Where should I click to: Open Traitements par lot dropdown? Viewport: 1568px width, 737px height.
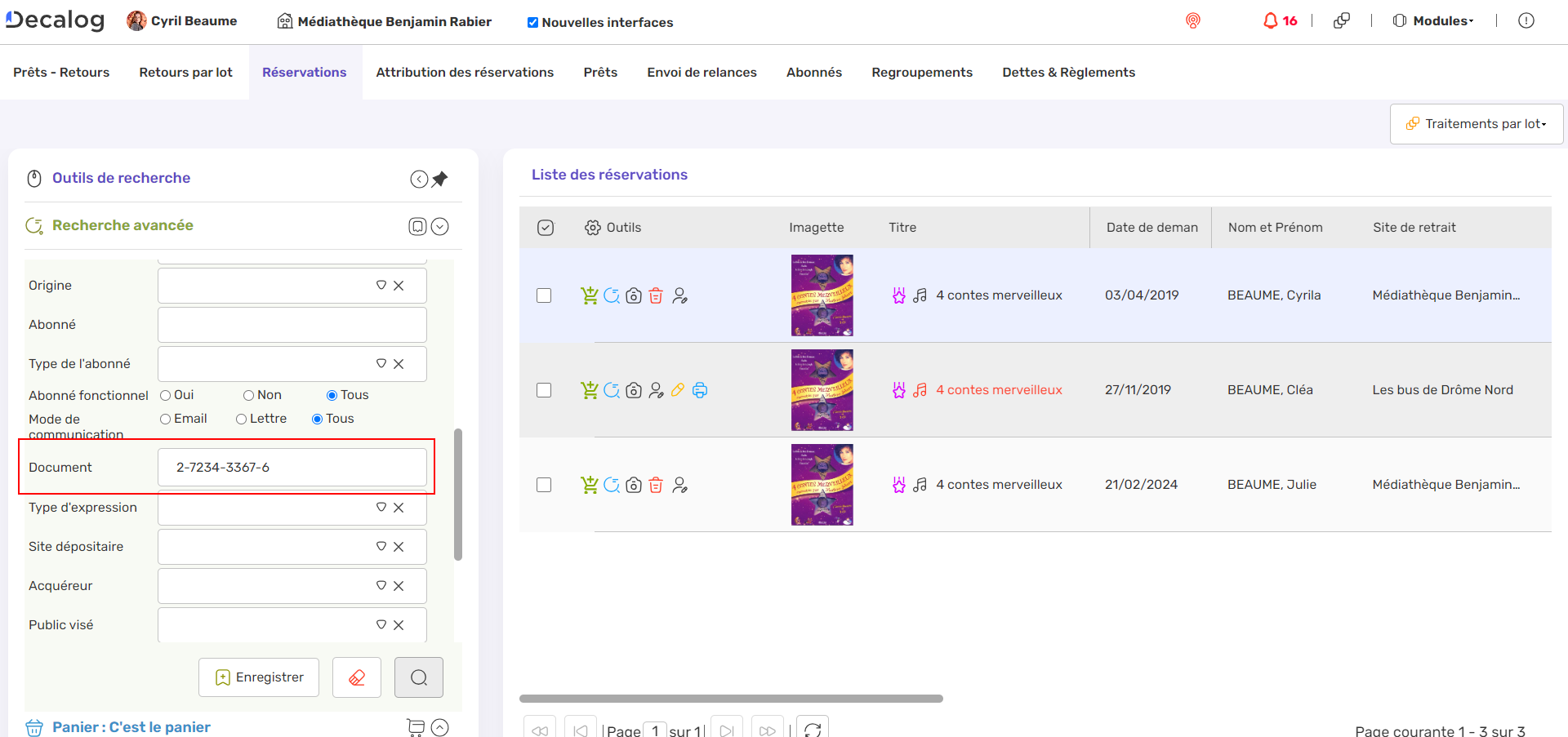pyautogui.click(x=1477, y=124)
